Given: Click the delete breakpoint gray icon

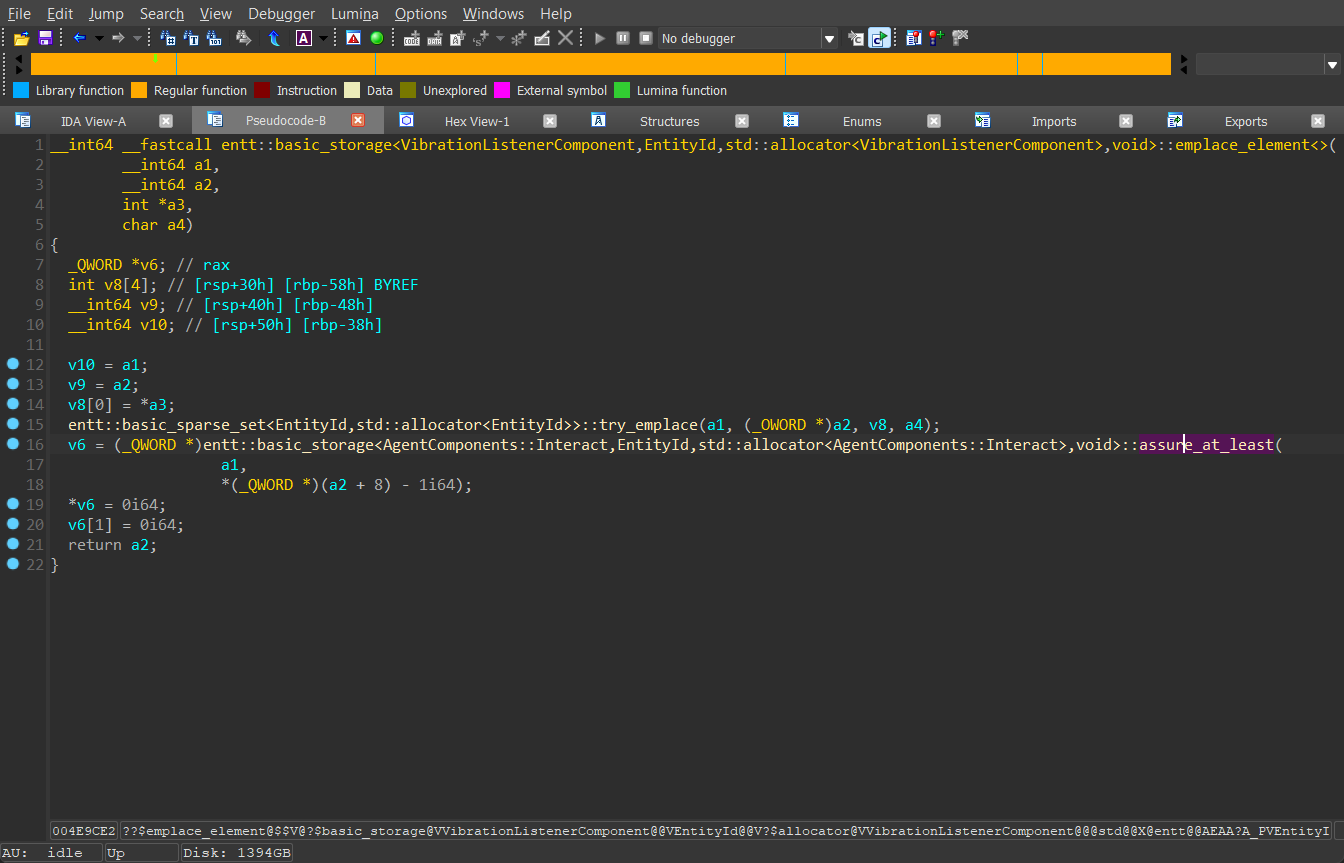Looking at the screenshot, I should click(x=960, y=38).
